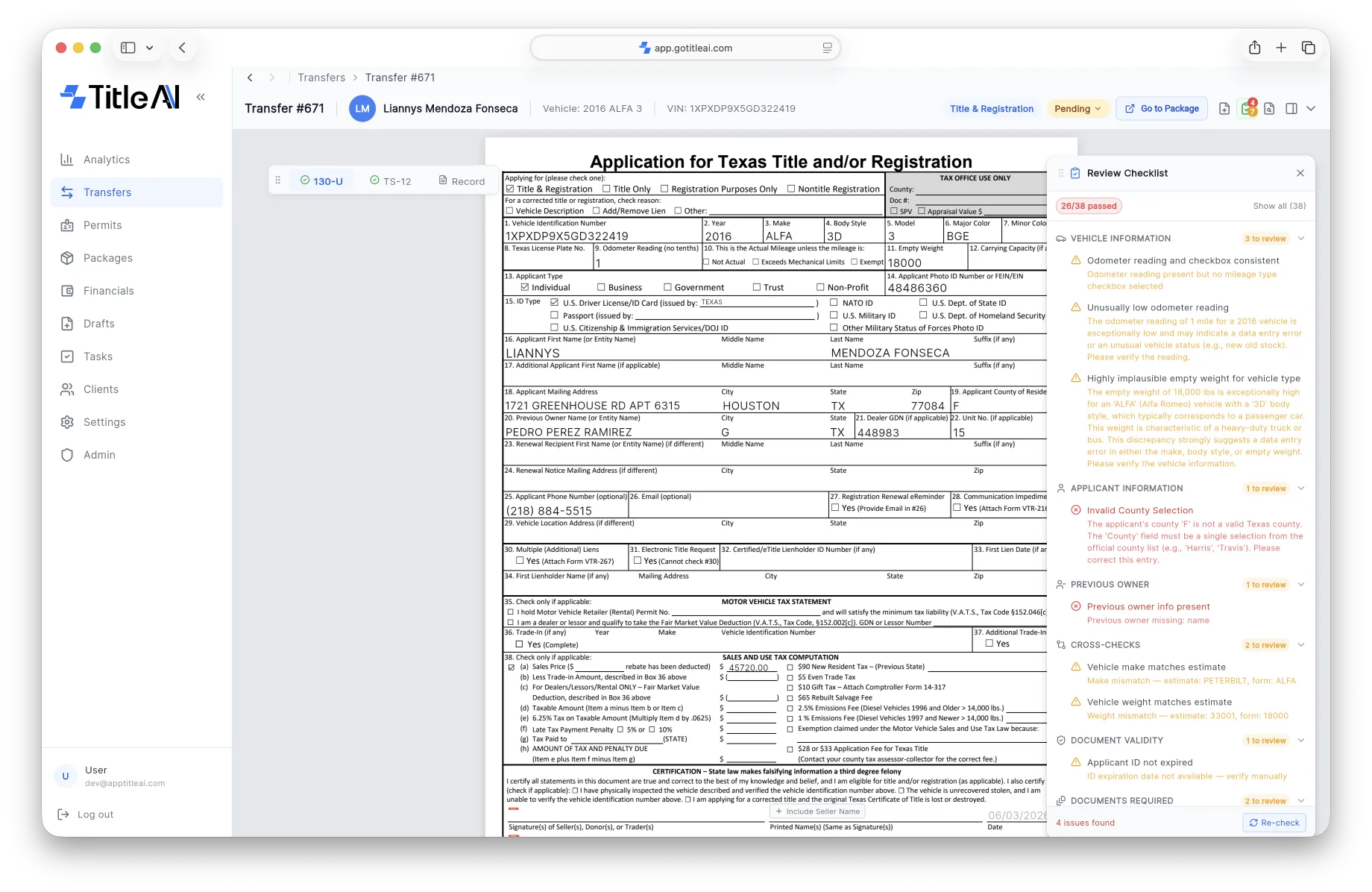Open the browser sidebar dropdown arrow
1372x892 pixels.
tap(149, 48)
